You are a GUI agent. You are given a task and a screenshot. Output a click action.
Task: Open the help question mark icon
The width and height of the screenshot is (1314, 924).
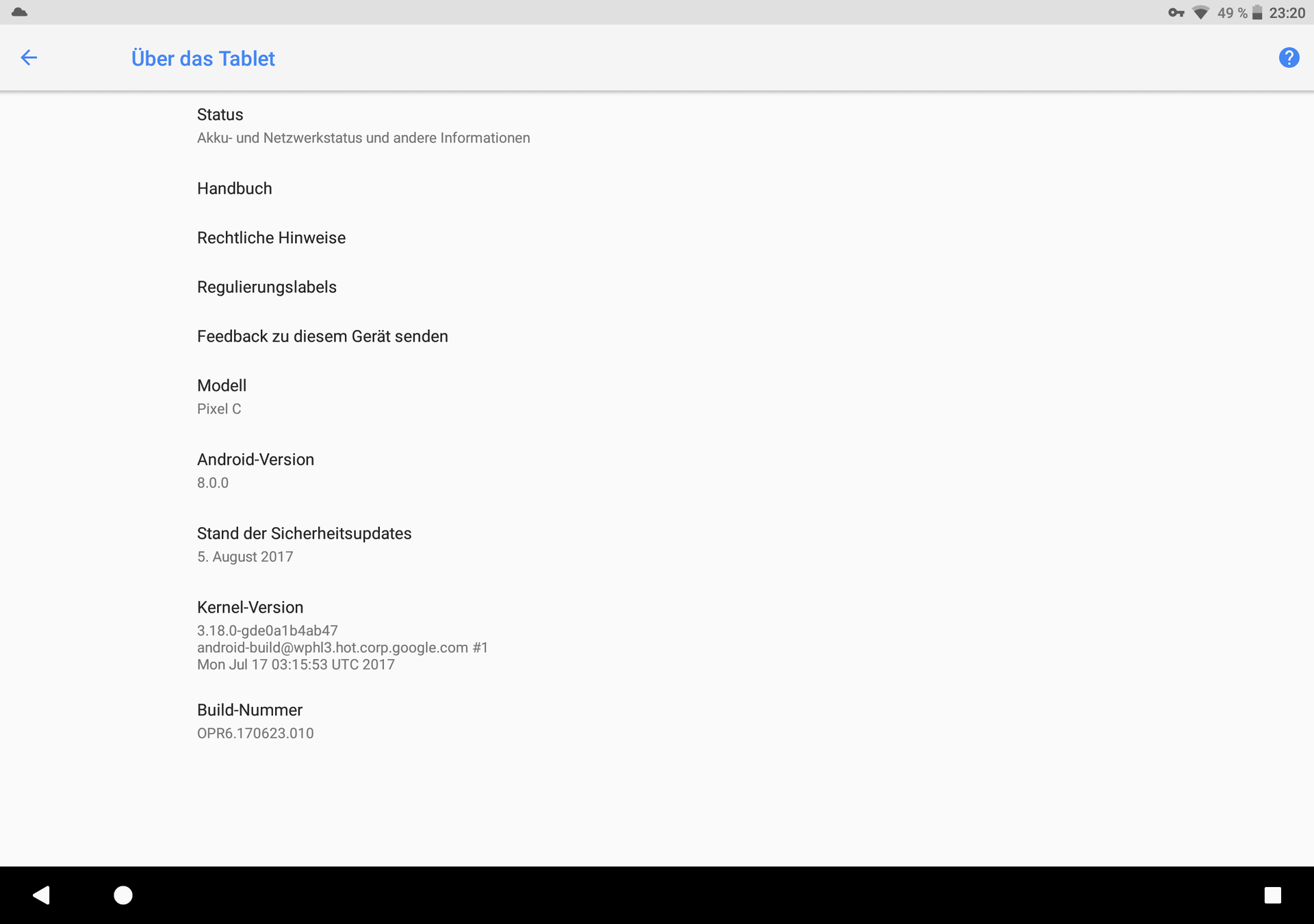pyautogui.click(x=1289, y=58)
